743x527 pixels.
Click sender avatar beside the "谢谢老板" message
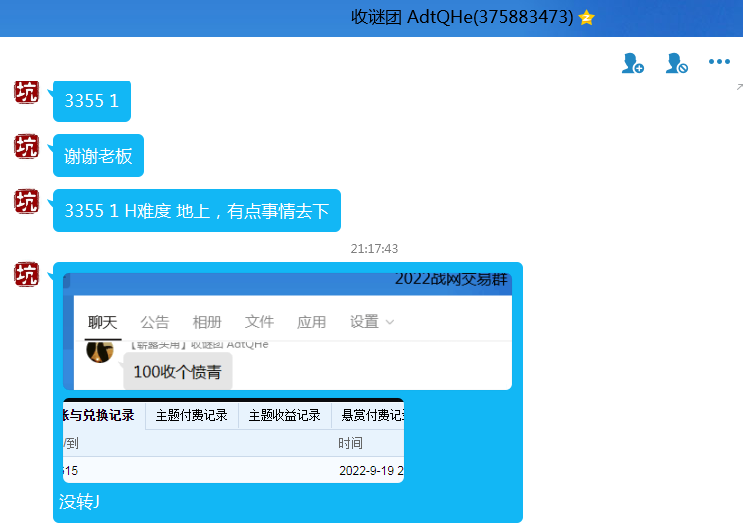[x=27, y=147]
